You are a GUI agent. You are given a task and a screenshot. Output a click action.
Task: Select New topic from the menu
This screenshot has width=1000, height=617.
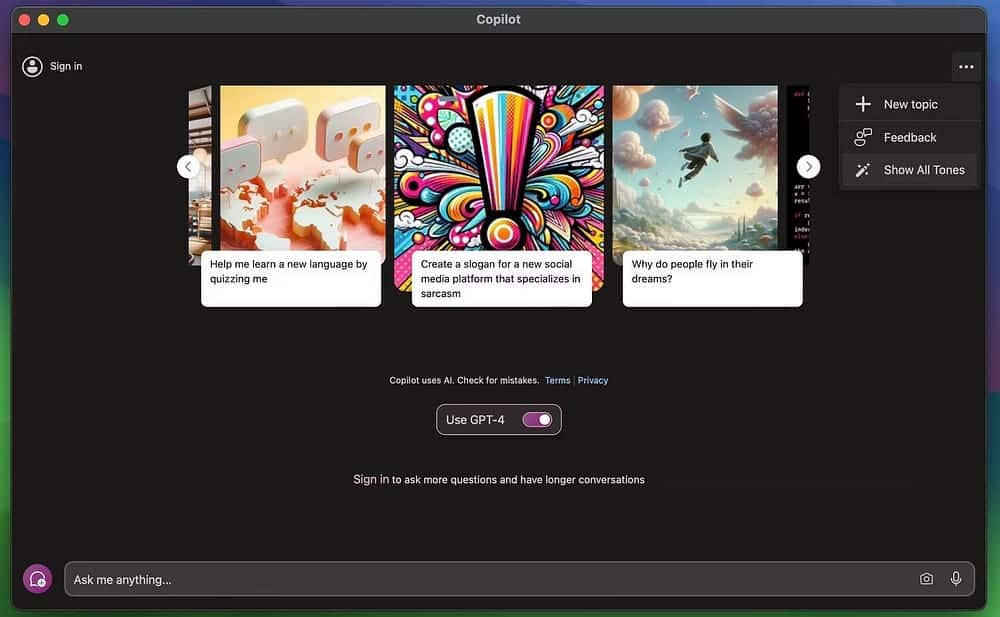pos(910,103)
